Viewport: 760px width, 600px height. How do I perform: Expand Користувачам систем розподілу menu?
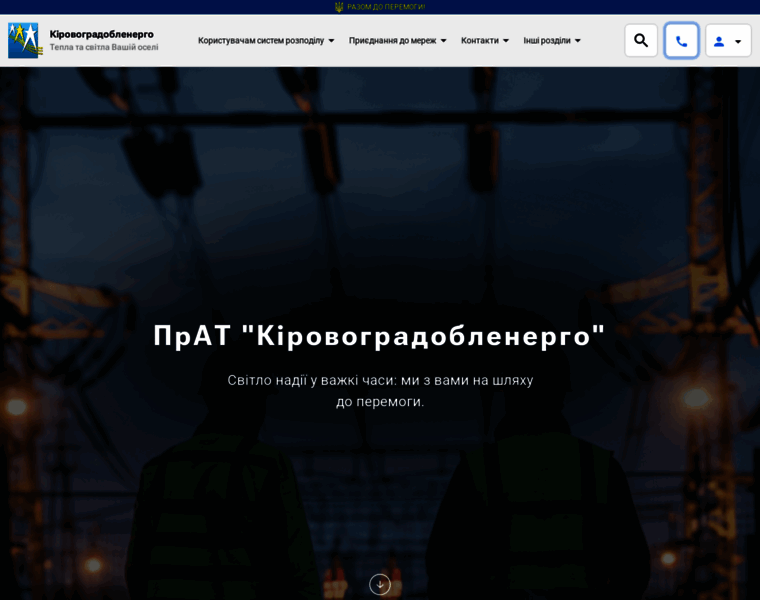(x=266, y=41)
